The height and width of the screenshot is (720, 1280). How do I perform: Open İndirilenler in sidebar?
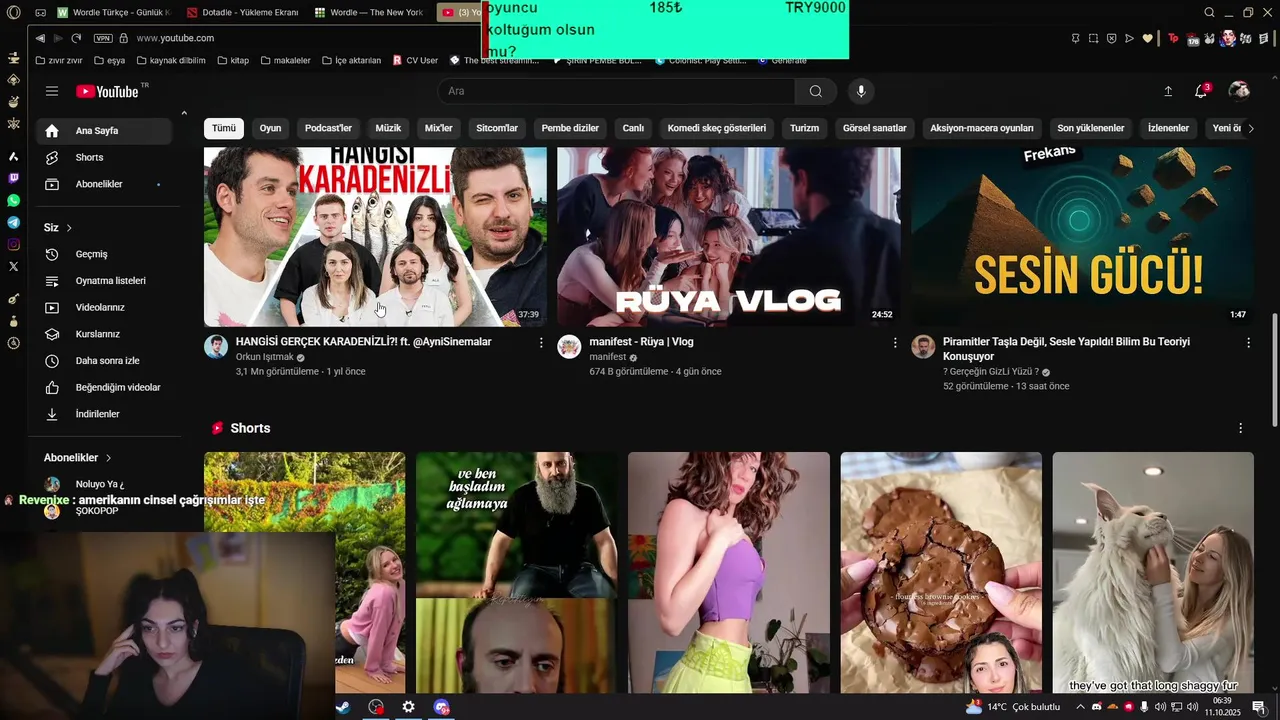105,414
